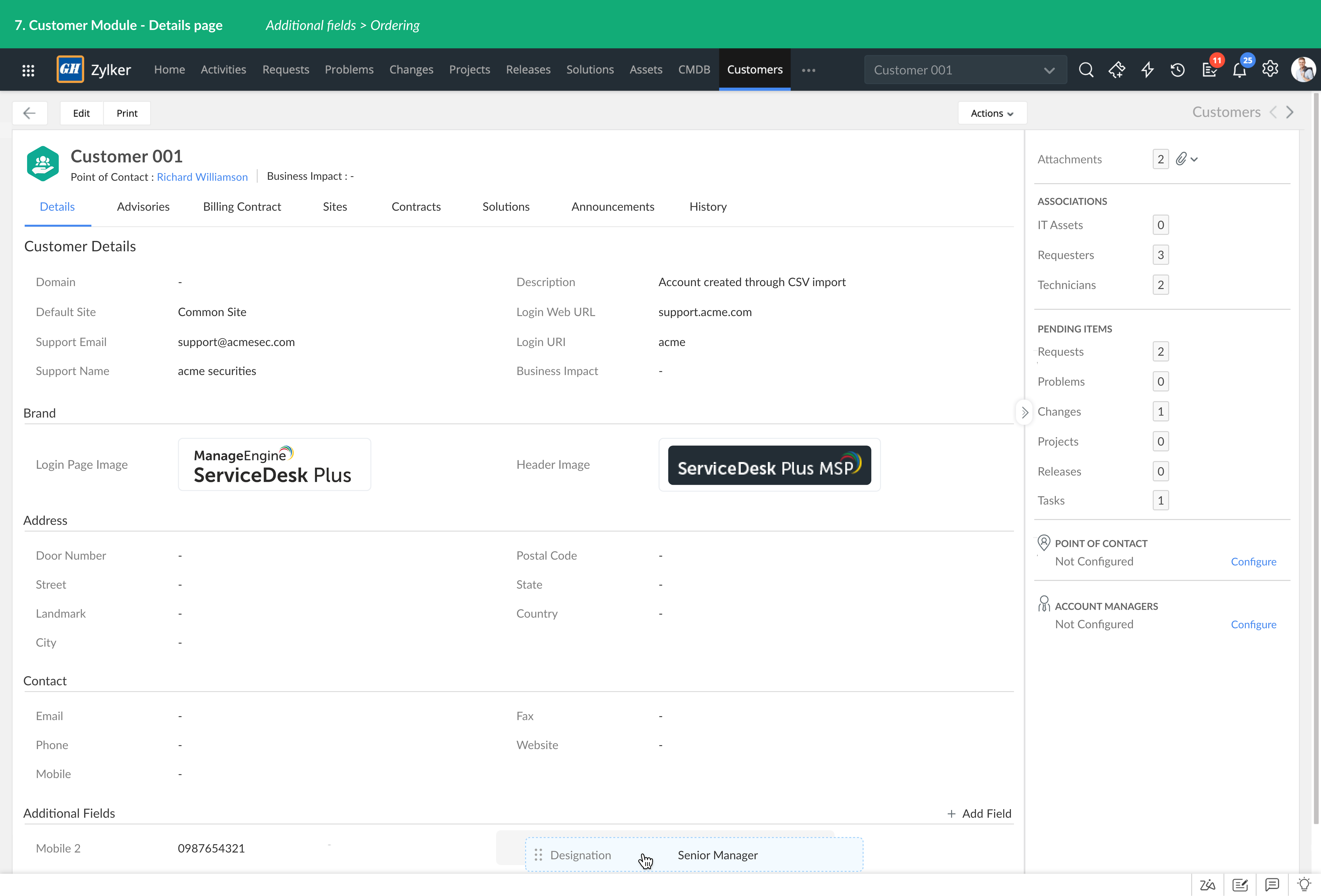Open the Releases module in navbar
Viewport: 1321px width, 896px height.
(528, 69)
